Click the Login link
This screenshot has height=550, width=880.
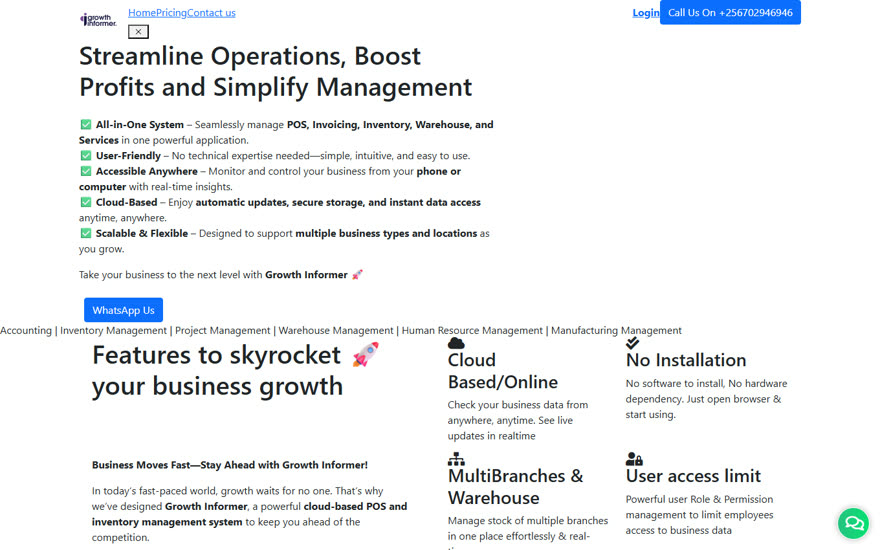[645, 12]
